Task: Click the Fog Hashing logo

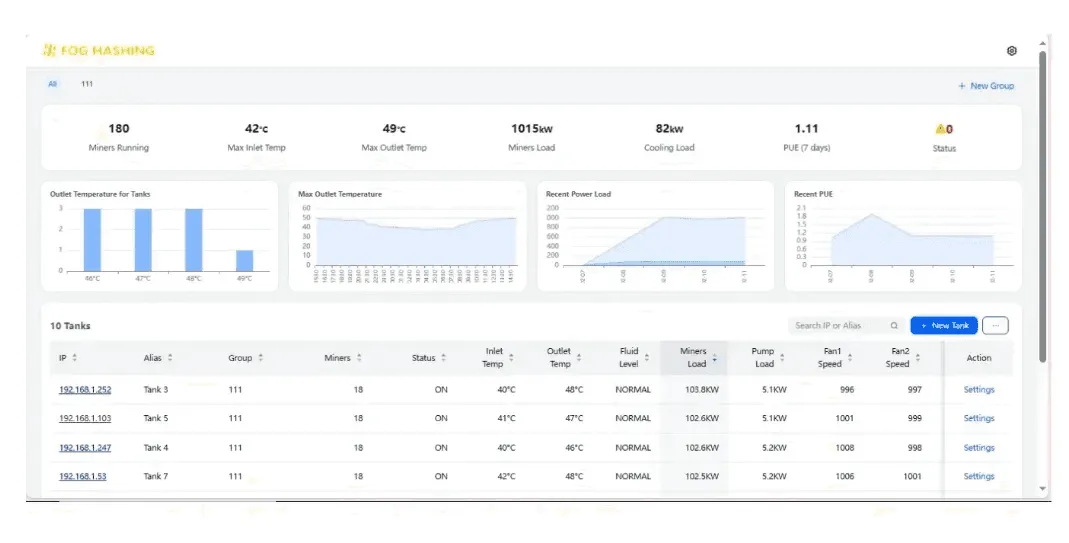Action: tap(98, 50)
